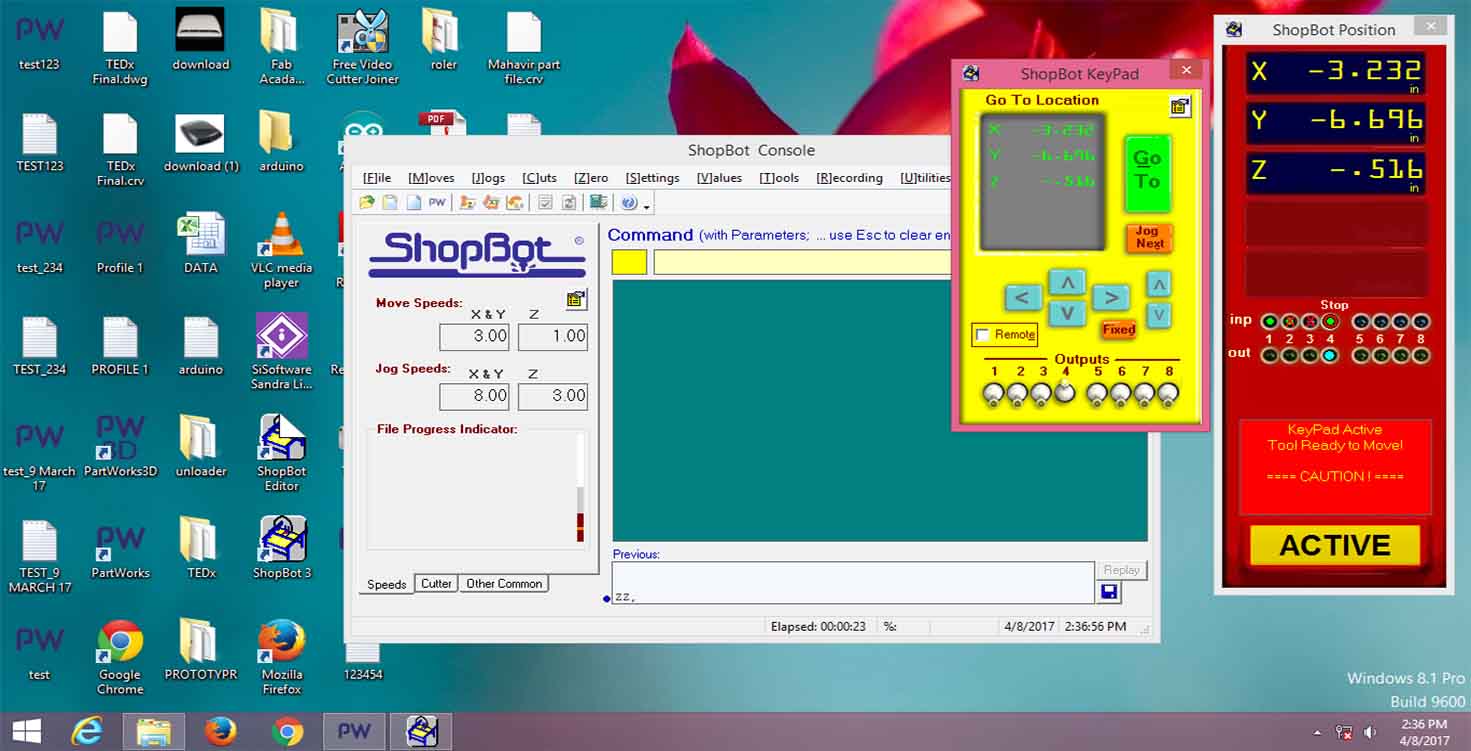The image size is (1471, 751).
Task: Open the unloader folder on desktop
Action: pyautogui.click(x=201, y=446)
